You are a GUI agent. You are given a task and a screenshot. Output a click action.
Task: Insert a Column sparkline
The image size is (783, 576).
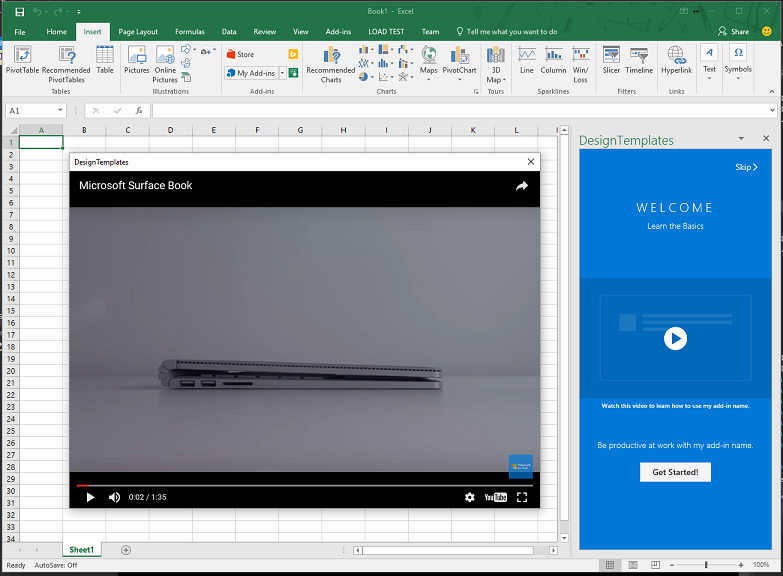[x=553, y=59]
